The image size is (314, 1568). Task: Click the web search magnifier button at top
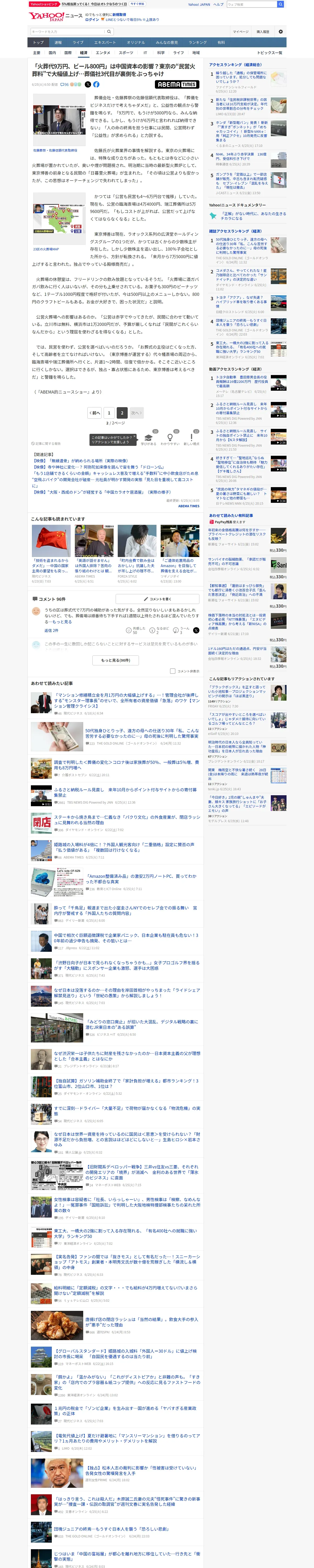281,4
